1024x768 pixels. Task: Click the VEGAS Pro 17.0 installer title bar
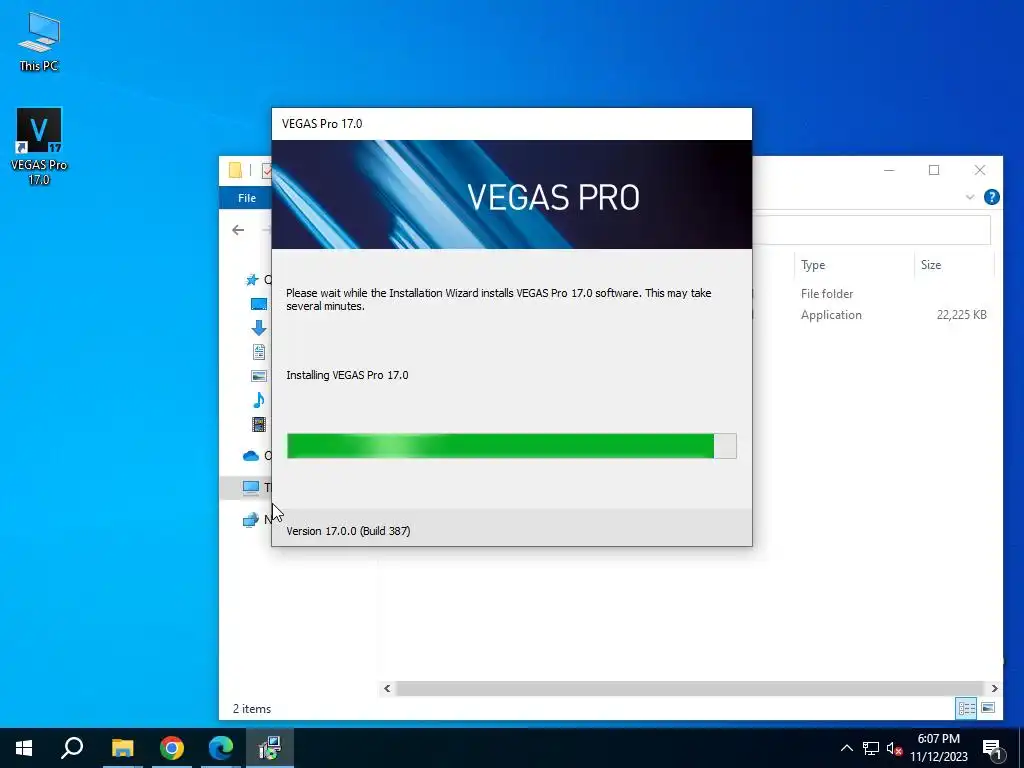click(x=511, y=124)
